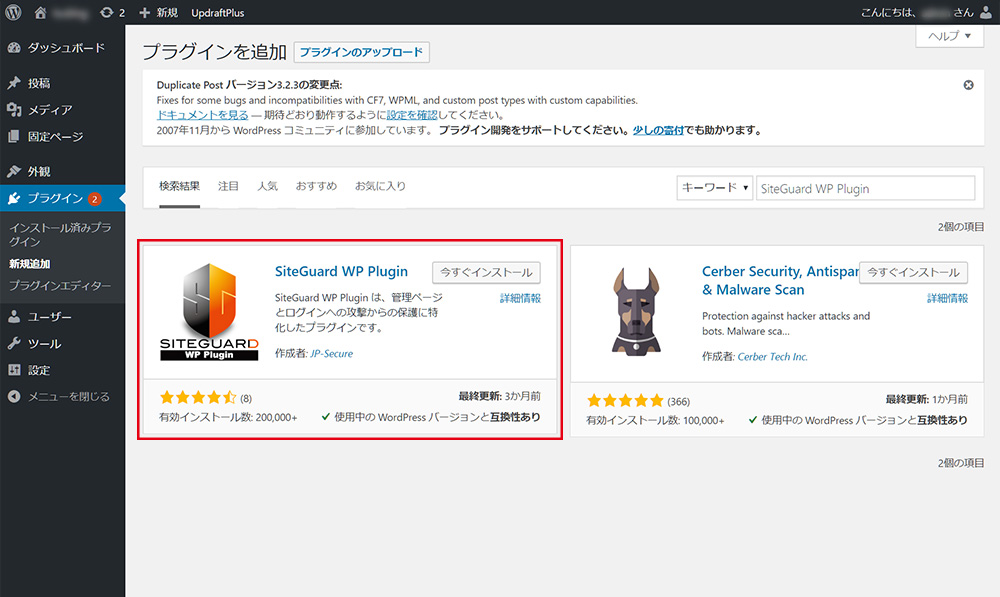Click the Cerber Security star rating

pos(625,401)
